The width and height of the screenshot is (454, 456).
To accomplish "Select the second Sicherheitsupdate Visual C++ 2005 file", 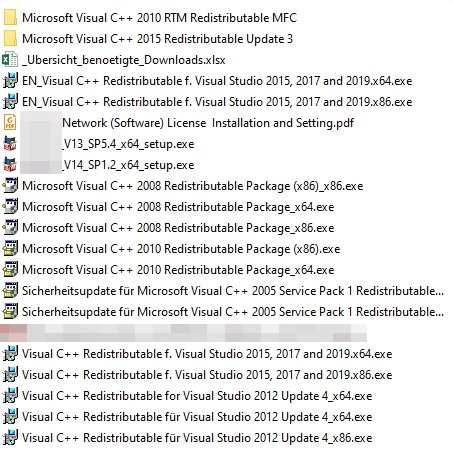I will click(233, 312).
